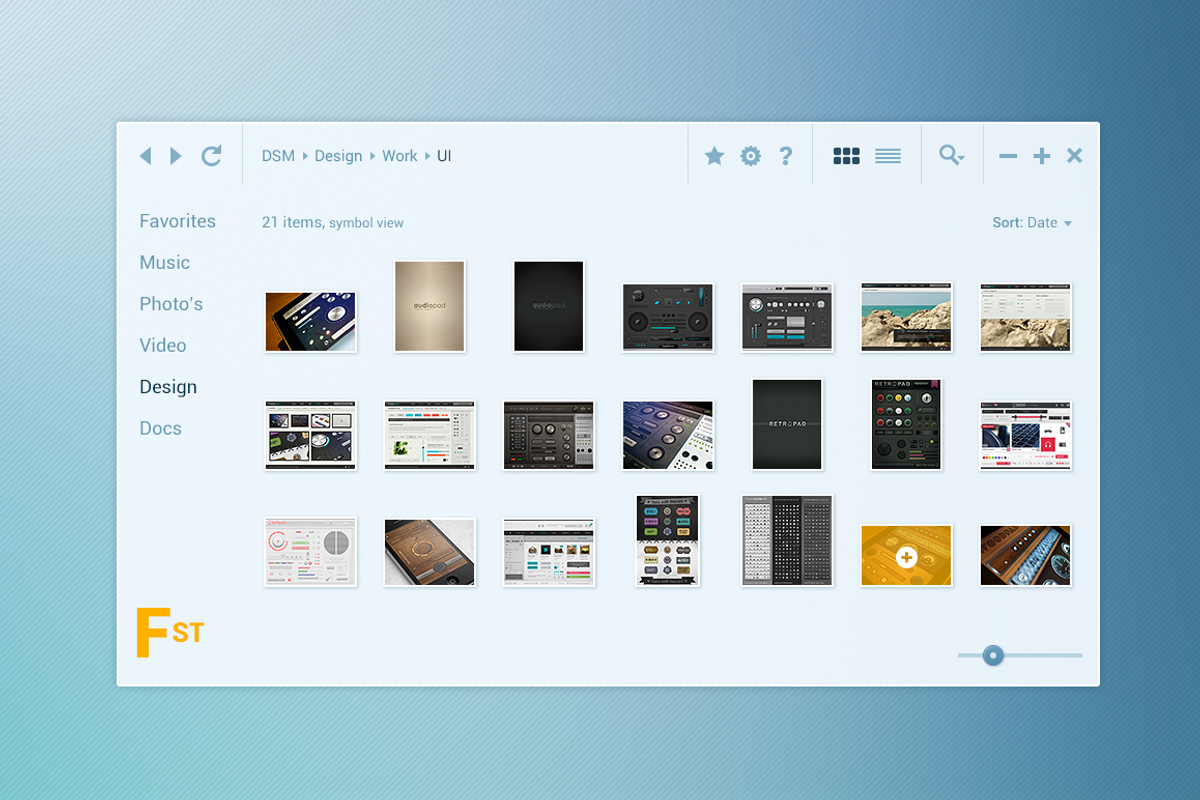Select Design in the sidebar
Viewport: 1200px width, 800px height.
point(168,387)
